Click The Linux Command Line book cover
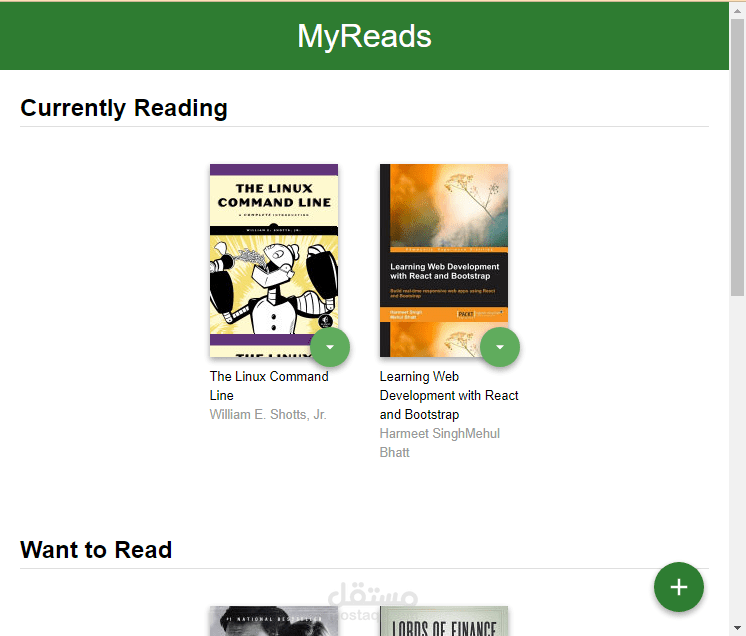The width and height of the screenshot is (746, 636). (x=274, y=260)
